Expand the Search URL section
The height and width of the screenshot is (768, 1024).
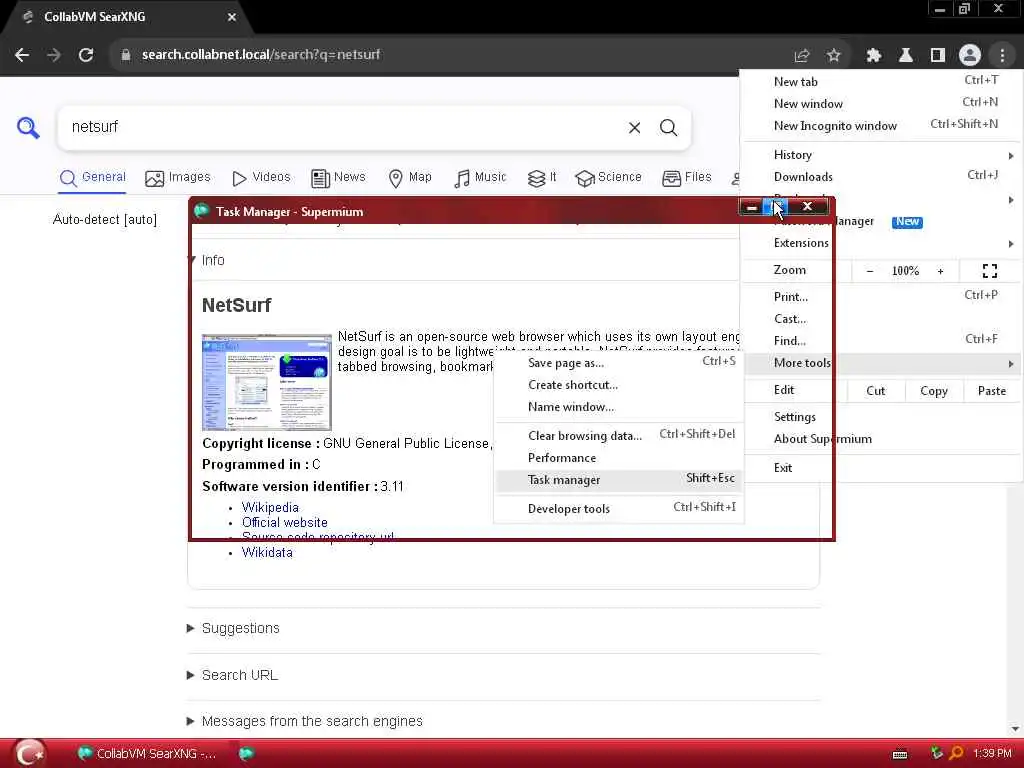[x=232, y=675]
